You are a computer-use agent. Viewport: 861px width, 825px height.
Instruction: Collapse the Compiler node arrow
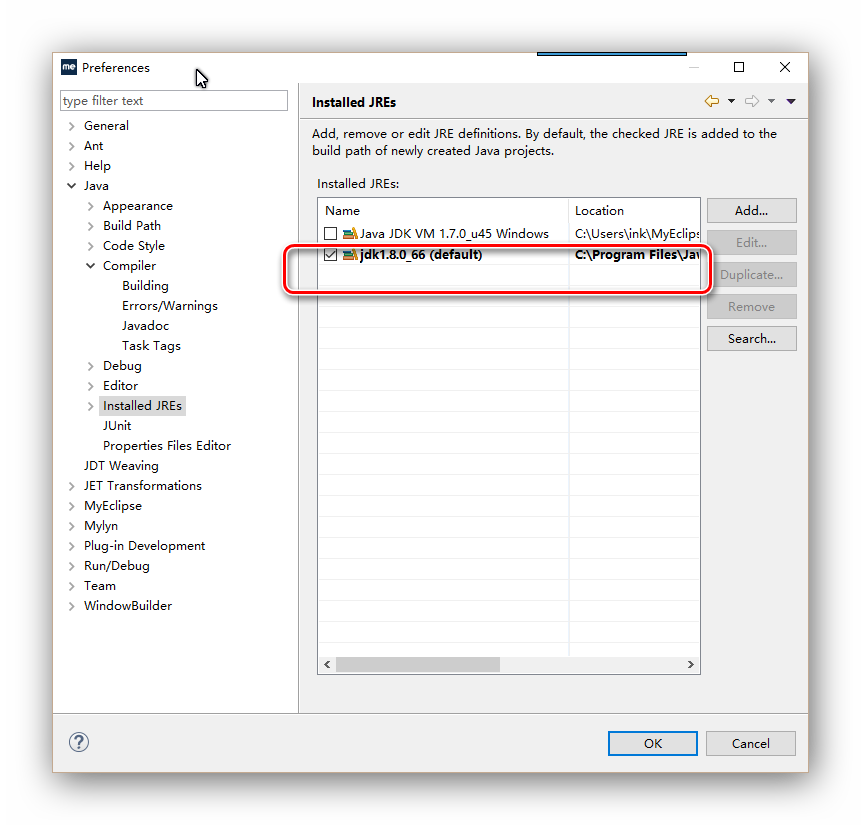coord(91,266)
